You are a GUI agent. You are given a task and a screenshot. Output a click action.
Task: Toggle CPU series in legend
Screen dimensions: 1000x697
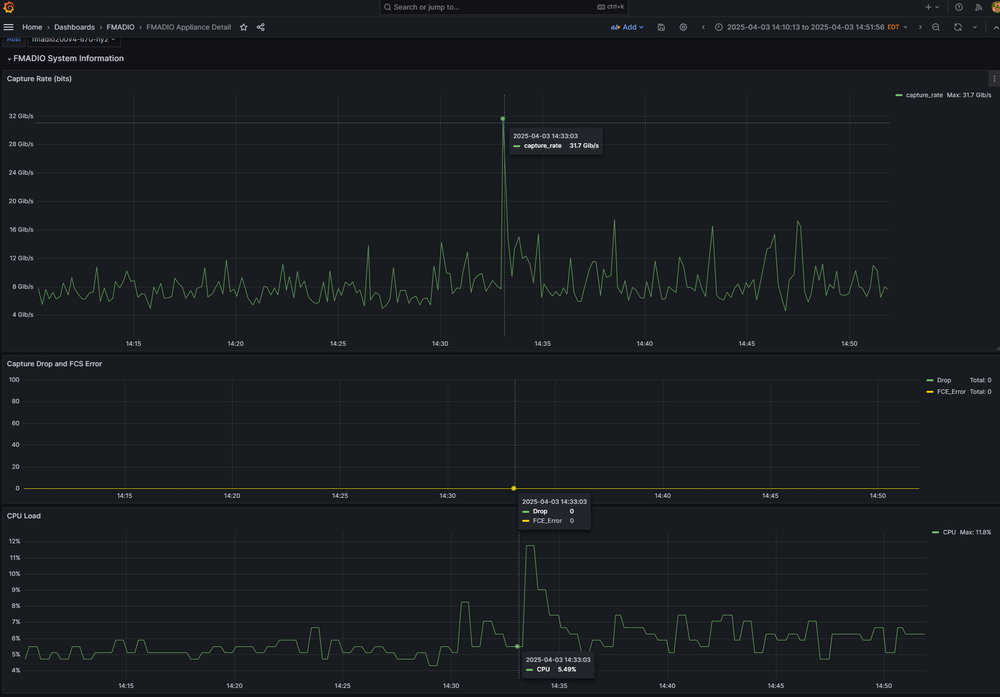coord(949,532)
